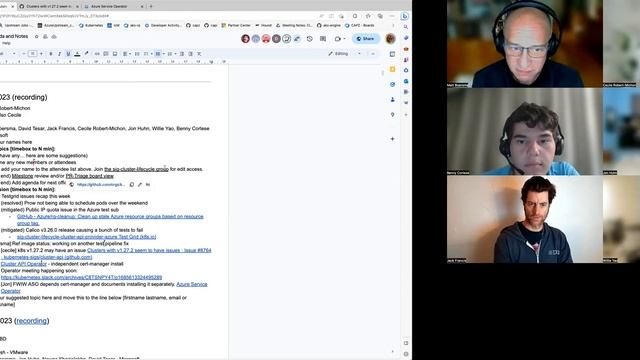Toggle italic formatting in Docs toolbar
Screen dimensions: 640x360
click(59, 54)
